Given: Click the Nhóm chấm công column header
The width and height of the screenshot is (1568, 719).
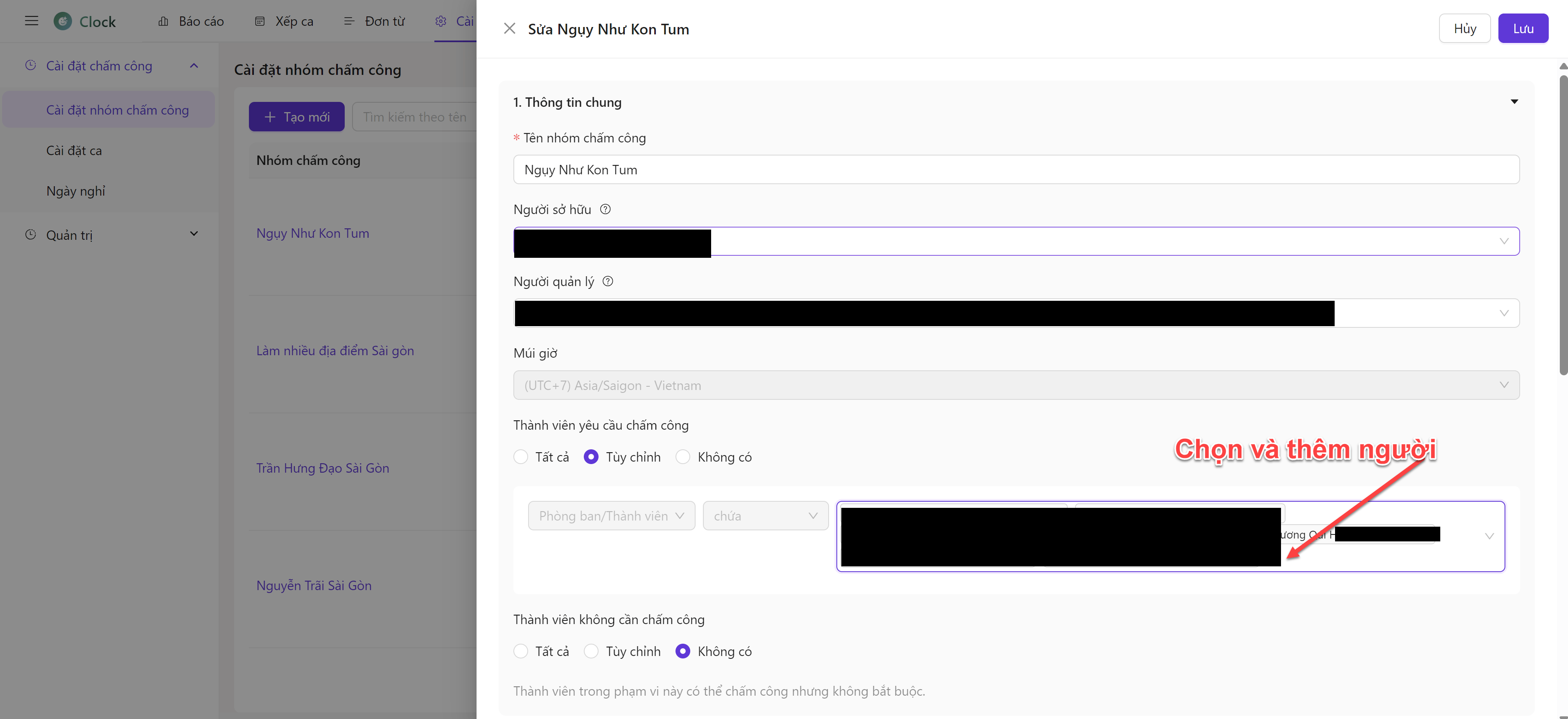Looking at the screenshot, I should pos(308,160).
